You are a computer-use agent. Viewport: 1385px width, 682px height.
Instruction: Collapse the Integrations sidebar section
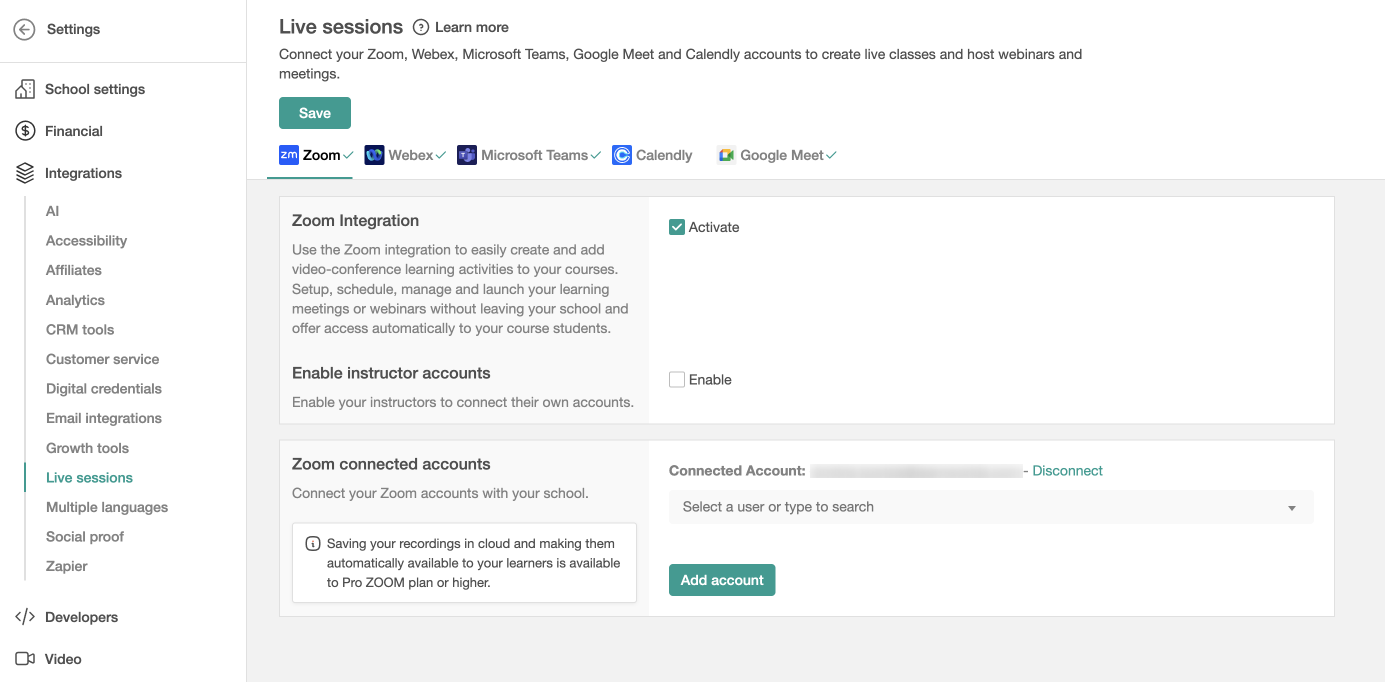coord(83,173)
